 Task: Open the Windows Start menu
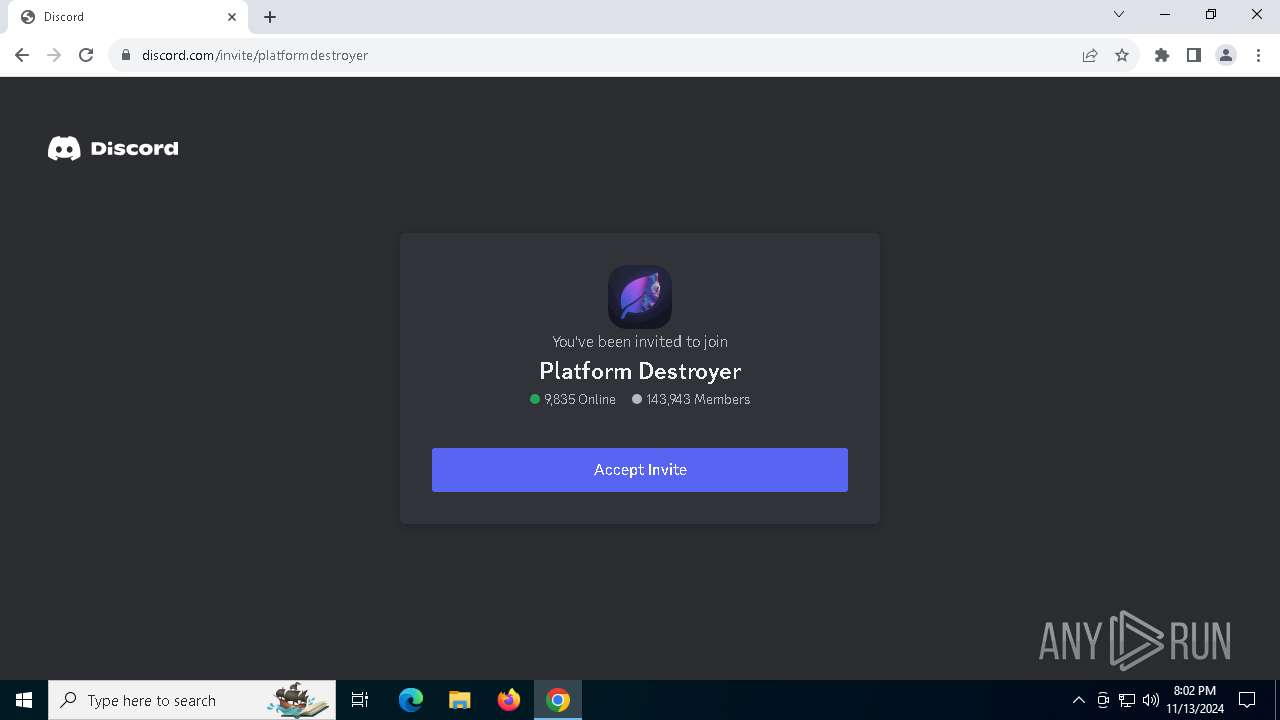[24, 700]
